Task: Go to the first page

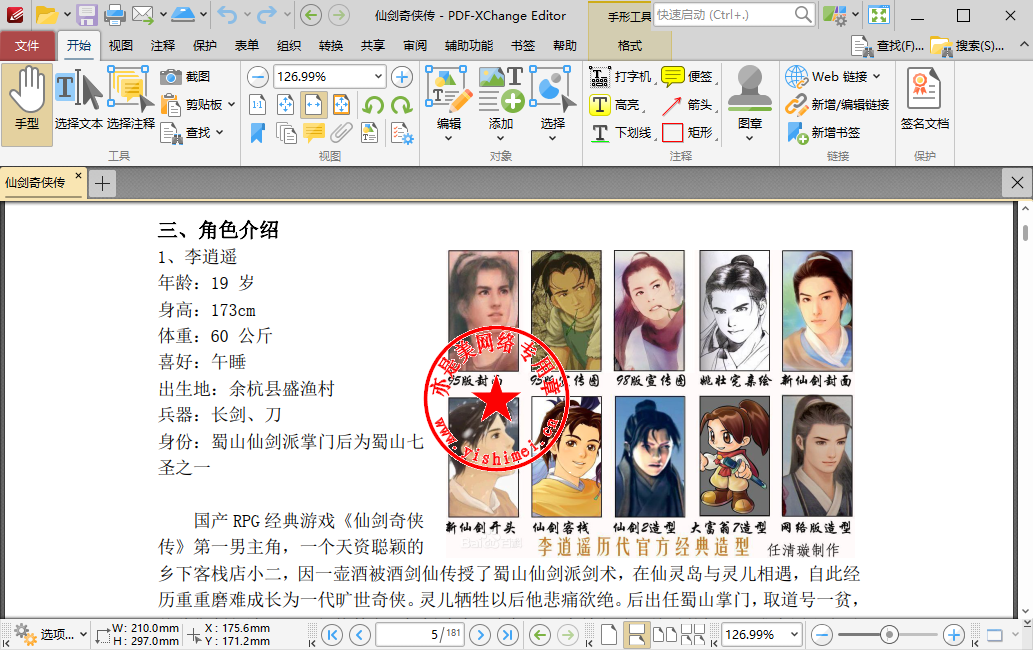Action: (x=332, y=635)
